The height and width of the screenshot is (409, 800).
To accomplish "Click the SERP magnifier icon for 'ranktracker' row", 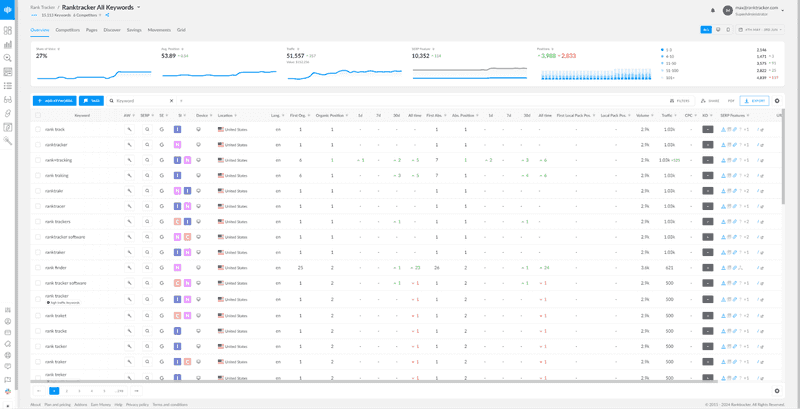I will pyautogui.click(x=147, y=145).
